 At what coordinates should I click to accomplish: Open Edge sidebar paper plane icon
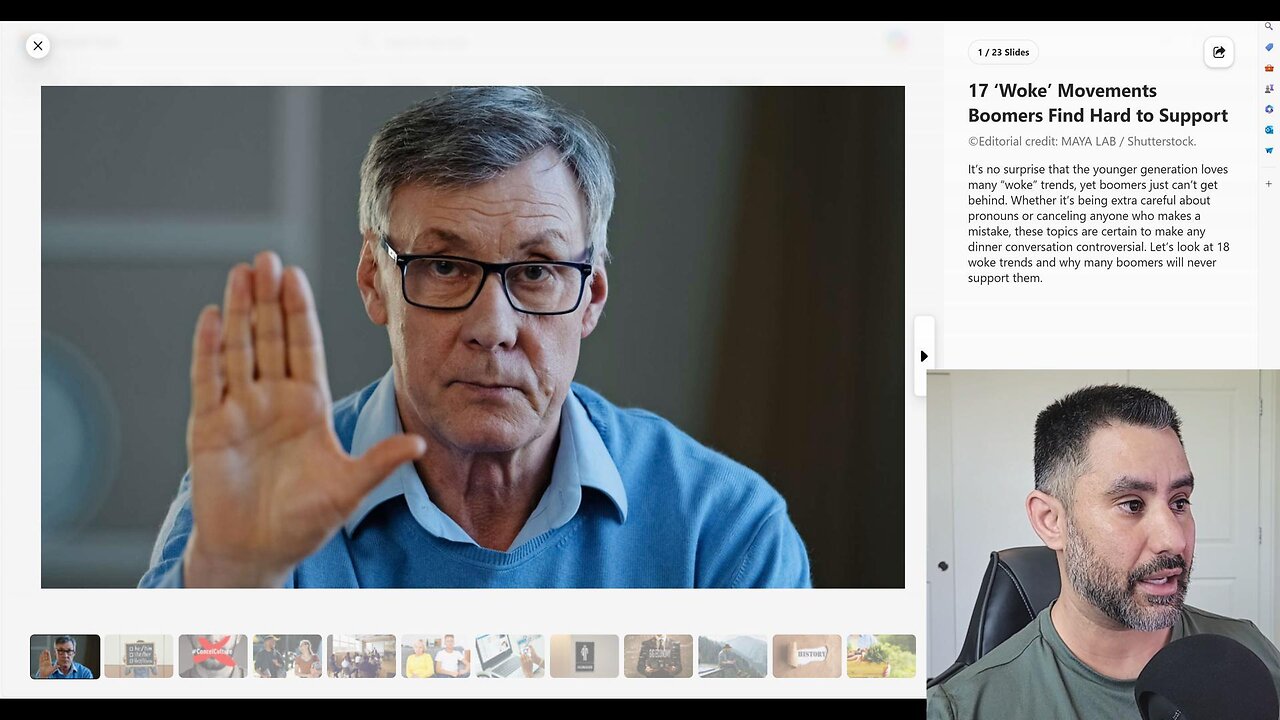1269,150
